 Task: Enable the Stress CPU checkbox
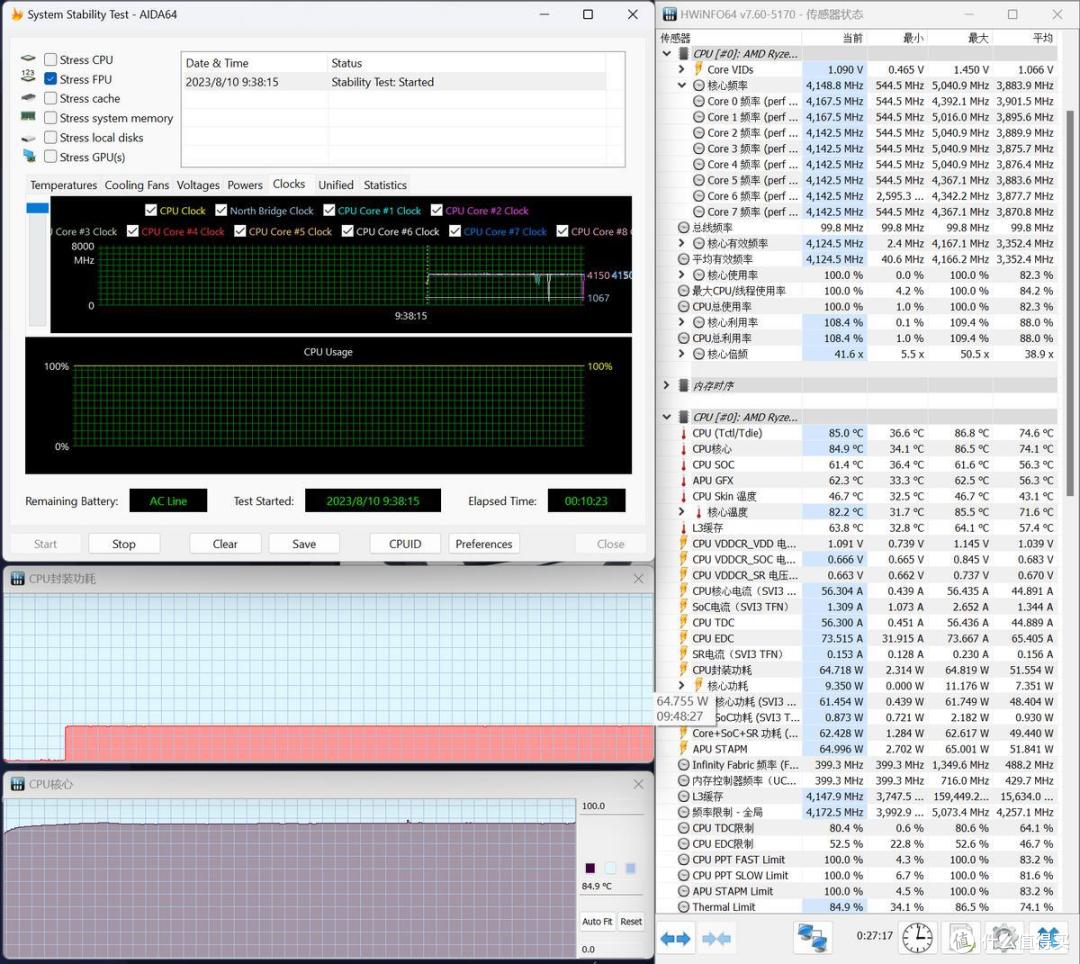pos(50,60)
